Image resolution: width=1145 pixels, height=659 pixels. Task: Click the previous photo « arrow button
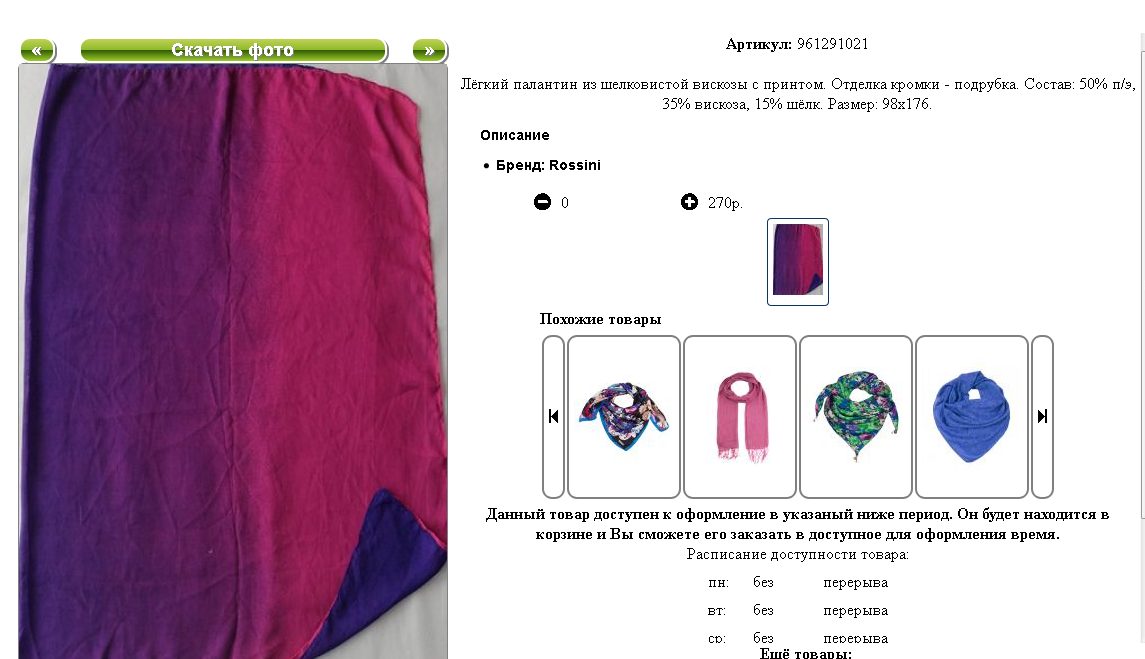pos(37,50)
